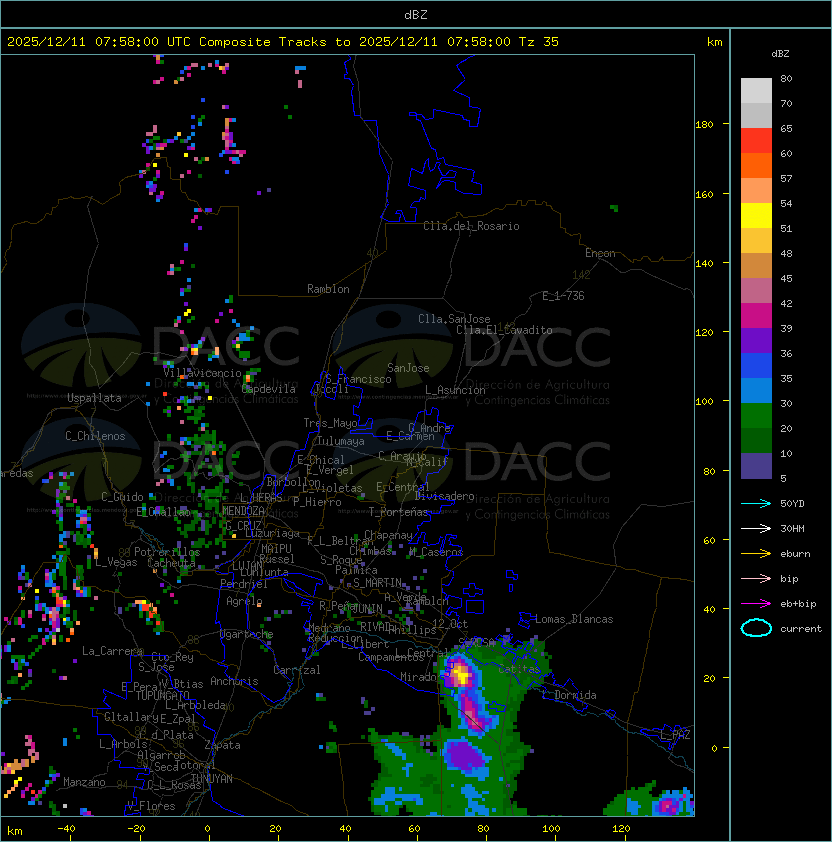Viewport: 832px width, 842px height.
Task: Click the 'MAIPU' city label
Action: (276, 549)
